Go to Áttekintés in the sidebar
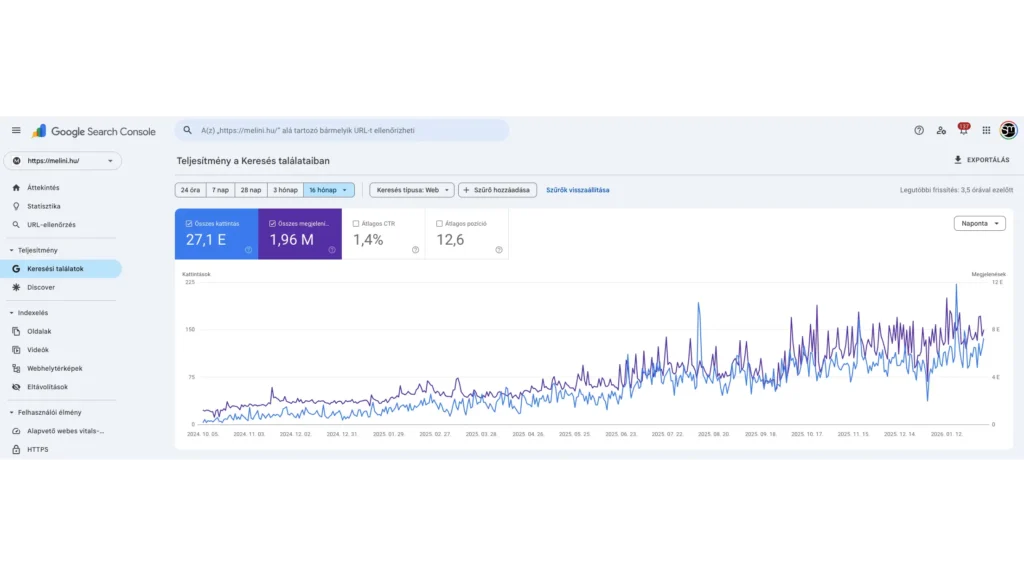 43,188
